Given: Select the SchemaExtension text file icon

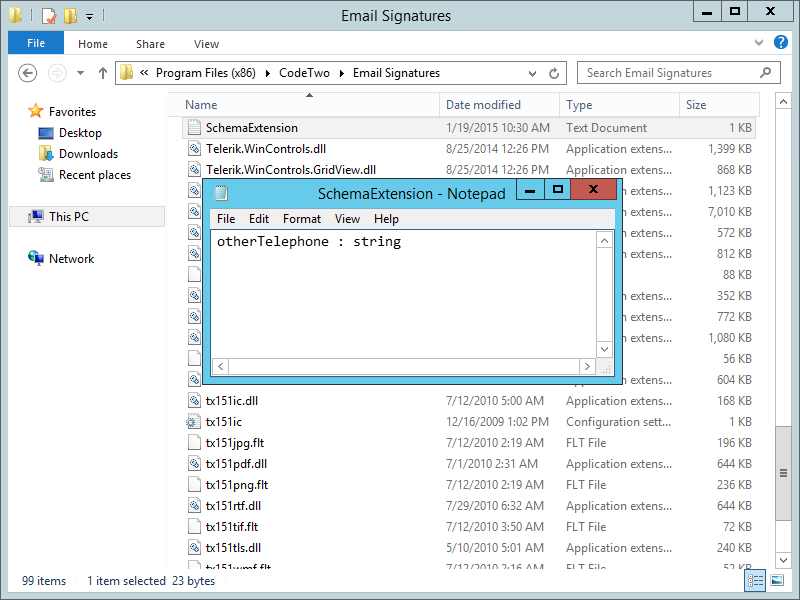Looking at the screenshot, I should click(x=194, y=128).
